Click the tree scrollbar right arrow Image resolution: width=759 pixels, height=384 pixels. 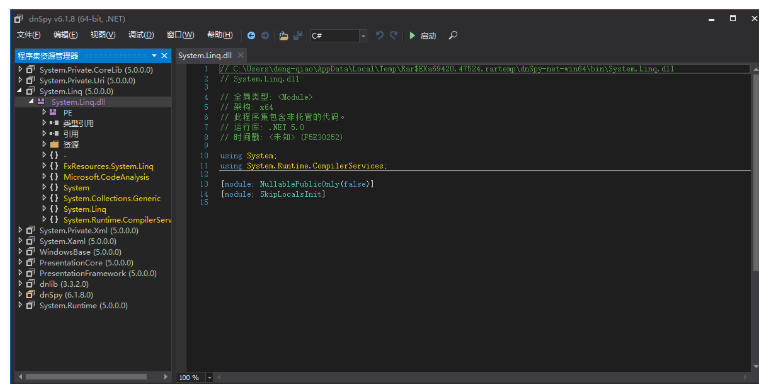[x=166, y=376]
